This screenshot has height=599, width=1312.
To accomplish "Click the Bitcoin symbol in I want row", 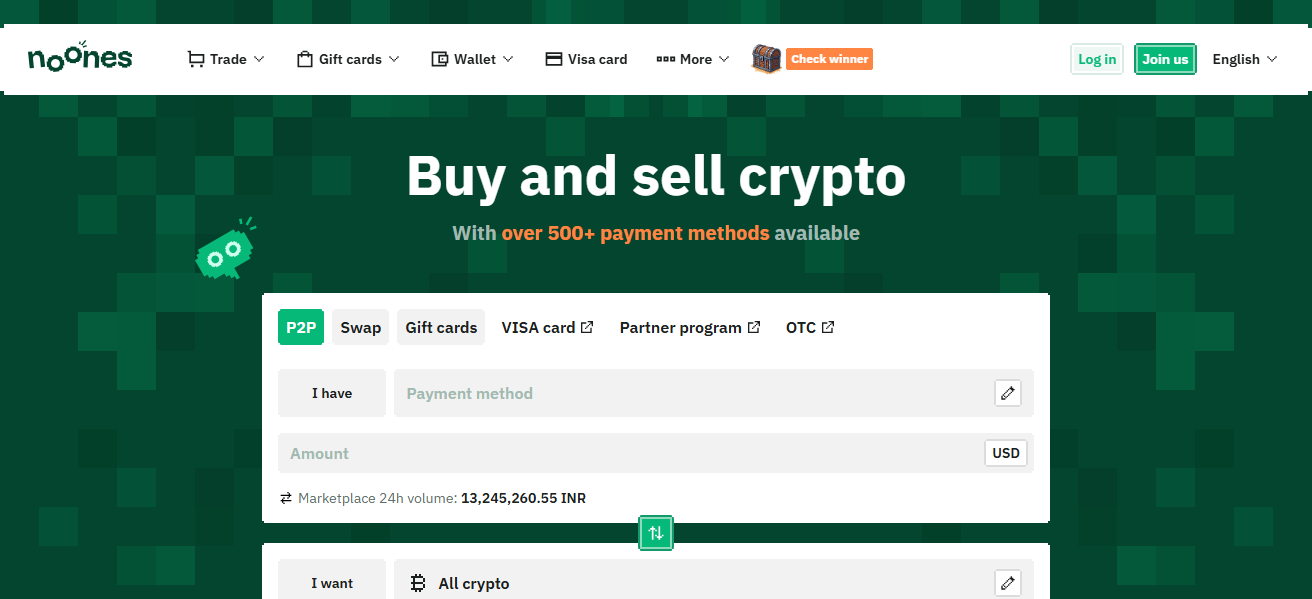I will click(419, 583).
